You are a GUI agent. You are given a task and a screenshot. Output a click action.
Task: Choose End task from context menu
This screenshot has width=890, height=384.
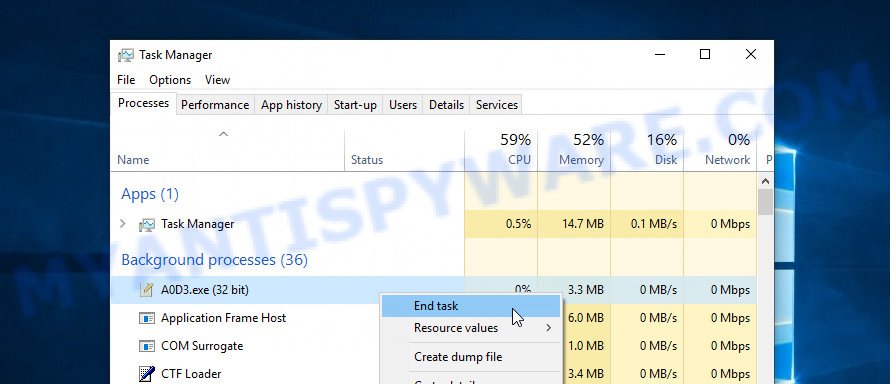pos(471,306)
